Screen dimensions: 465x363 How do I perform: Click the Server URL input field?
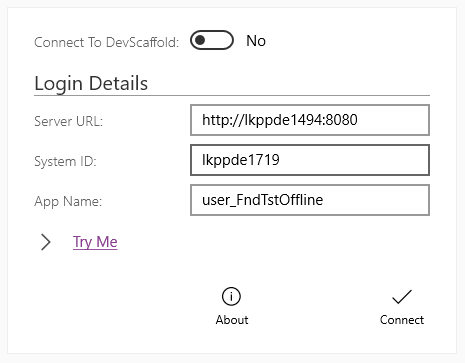click(310, 120)
